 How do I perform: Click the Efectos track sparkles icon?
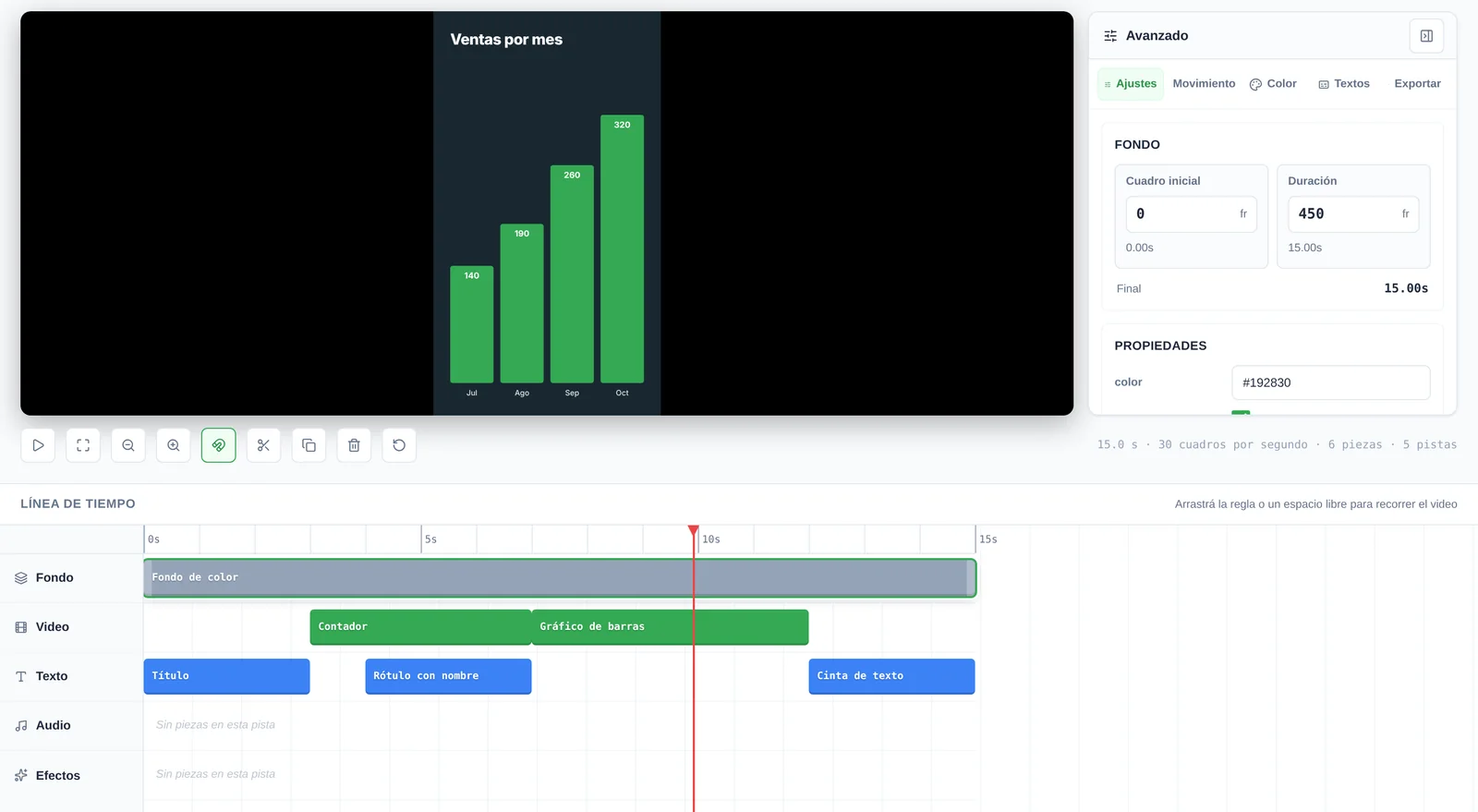point(21,775)
